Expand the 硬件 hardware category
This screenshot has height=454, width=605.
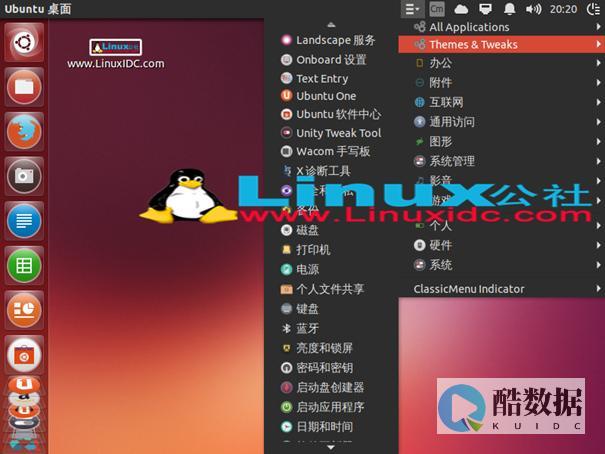click(x=502, y=245)
